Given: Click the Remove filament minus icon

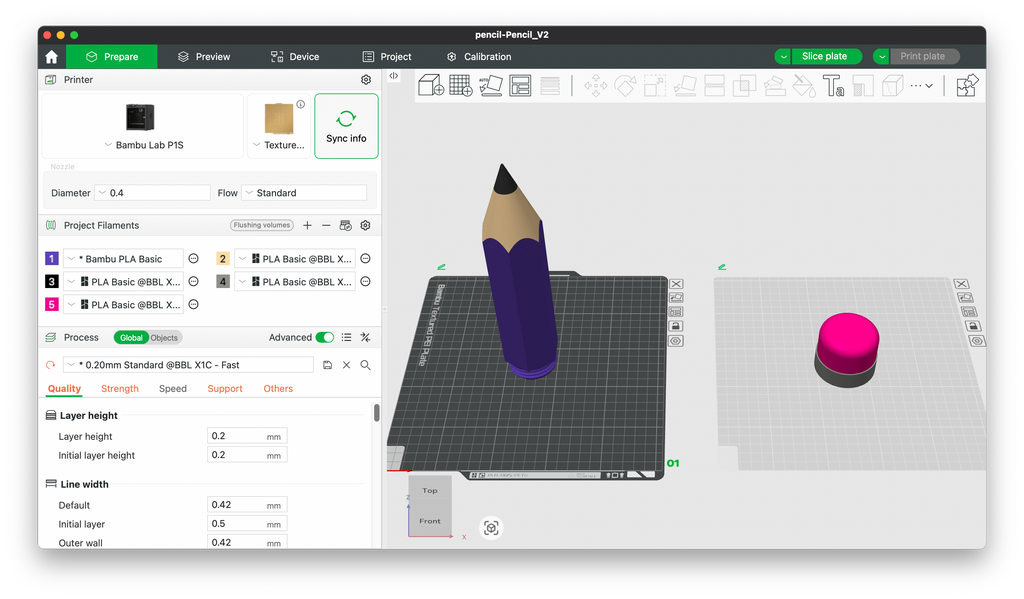Looking at the screenshot, I should [x=326, y=225].
